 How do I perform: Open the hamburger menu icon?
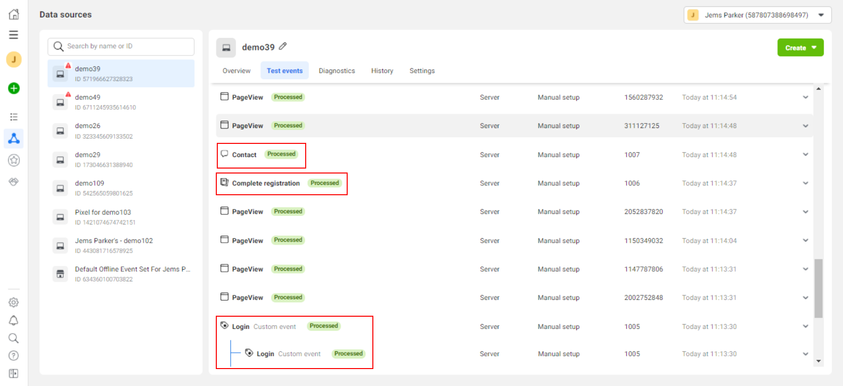pos(14,35)
